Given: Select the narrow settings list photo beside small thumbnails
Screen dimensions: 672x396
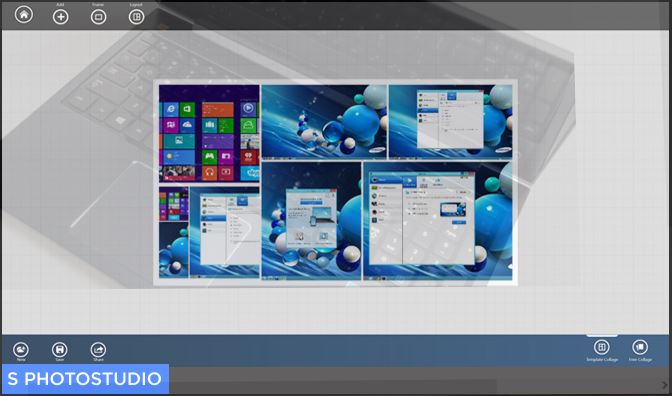Looking at the screenshot, I should [225, 232].
